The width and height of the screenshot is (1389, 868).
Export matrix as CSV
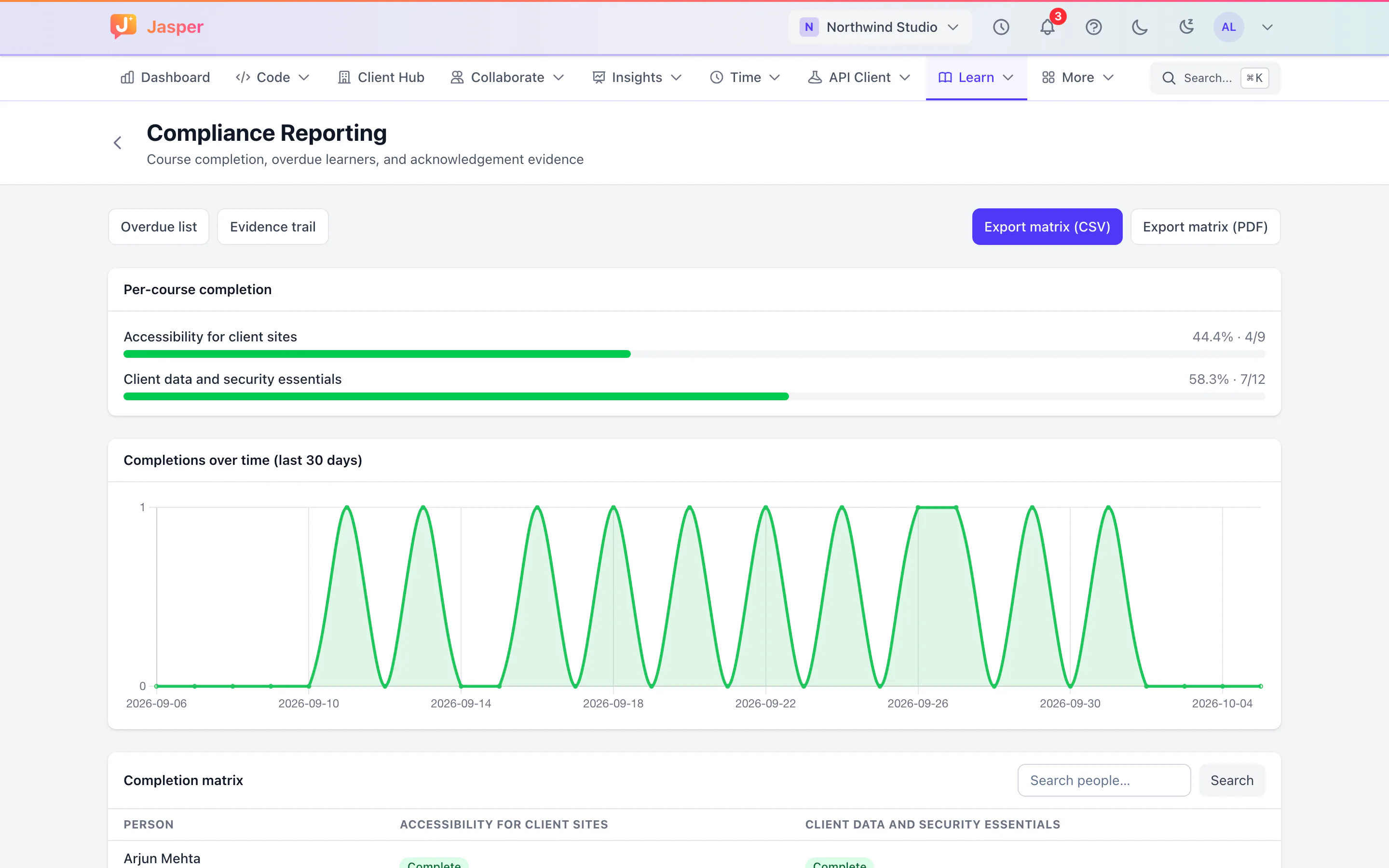click(x=1047, y=227)
